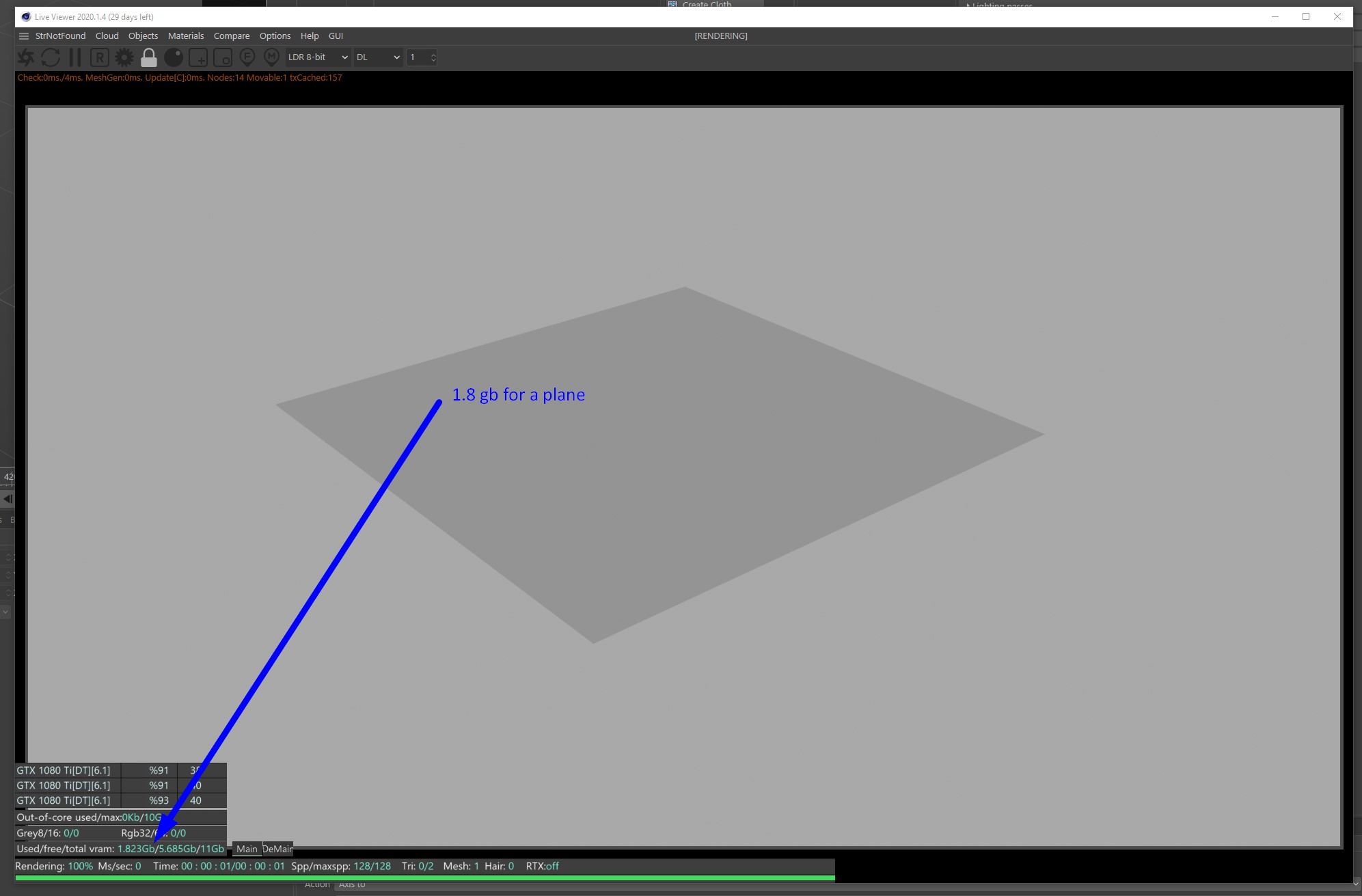The height and width of the screenshot is (896, 1362).
Task: Switch to the Main pass tab
Action: (x=247, y=849)
